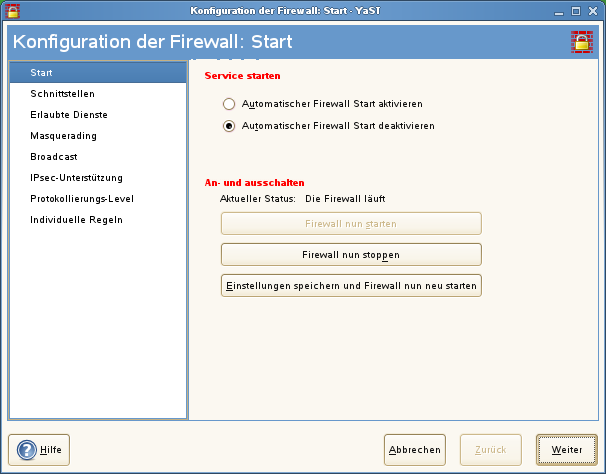Click the YaST lock icon in title bar
The width and height of the screenshot is (606, 474).
click(13, 12)
